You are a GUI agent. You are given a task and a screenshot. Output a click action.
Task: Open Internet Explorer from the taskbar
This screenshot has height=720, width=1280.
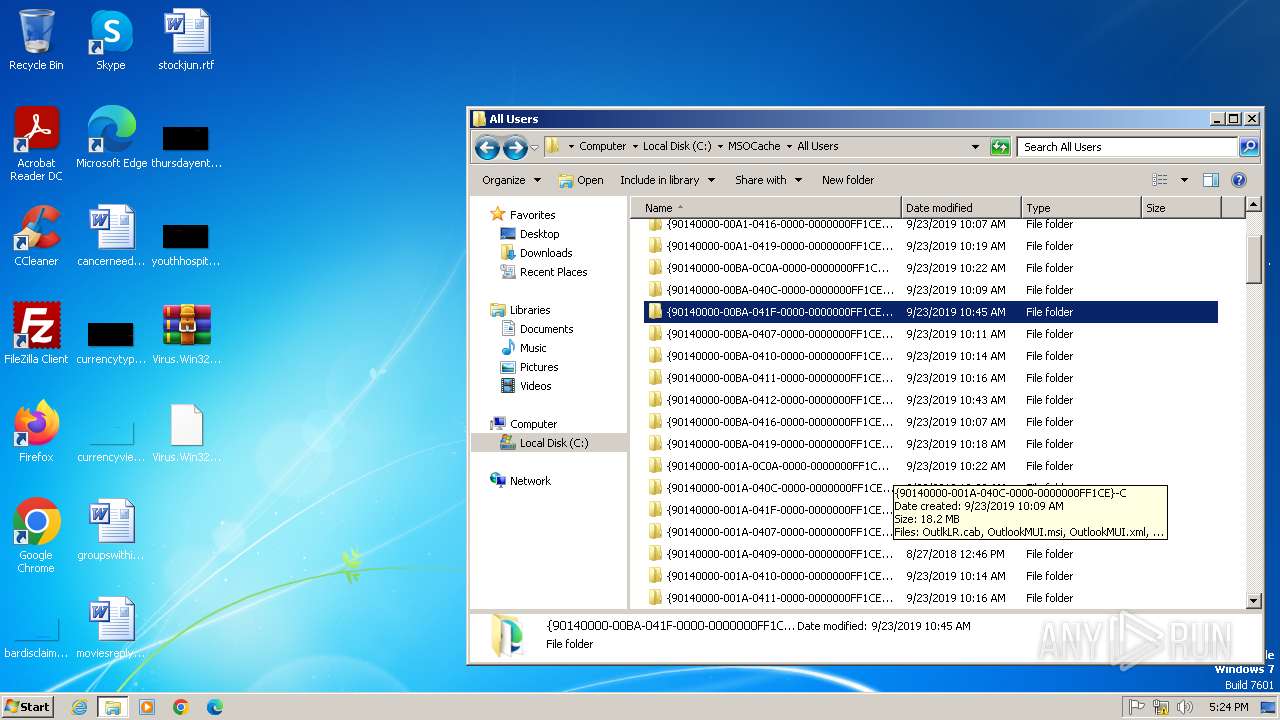point(79,707)
